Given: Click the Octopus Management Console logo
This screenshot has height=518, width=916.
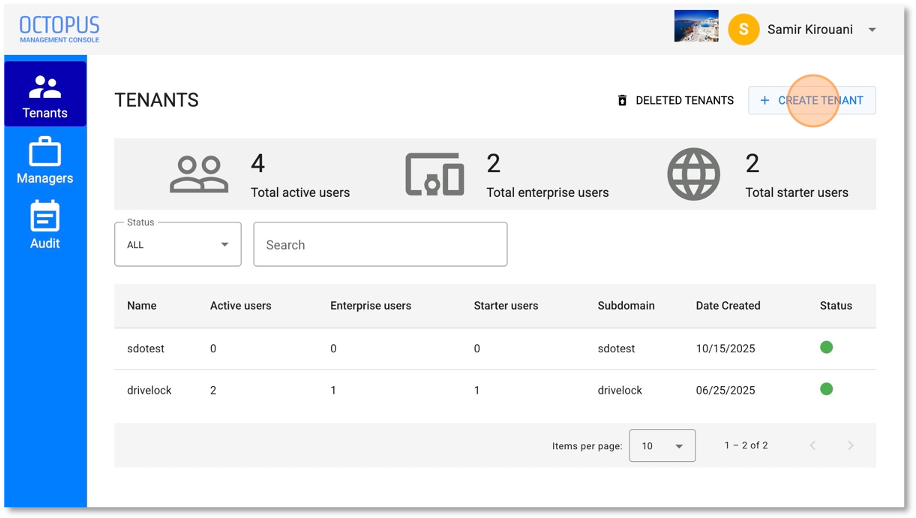Looking at the screenshot, I should 59,29.
